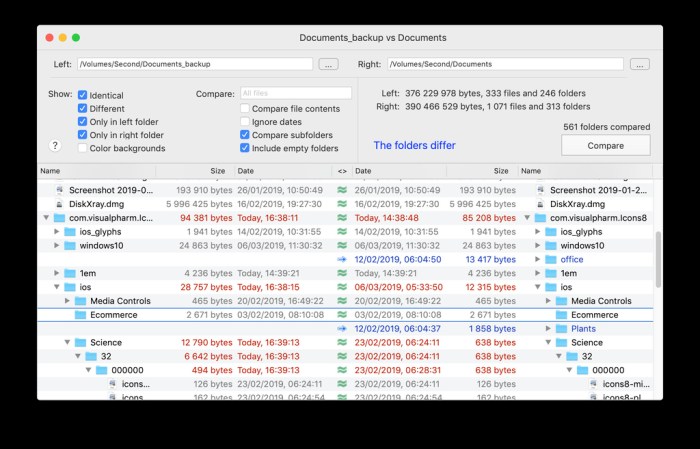Click left ios_glyphs folder icon

[x=70, y=232]
